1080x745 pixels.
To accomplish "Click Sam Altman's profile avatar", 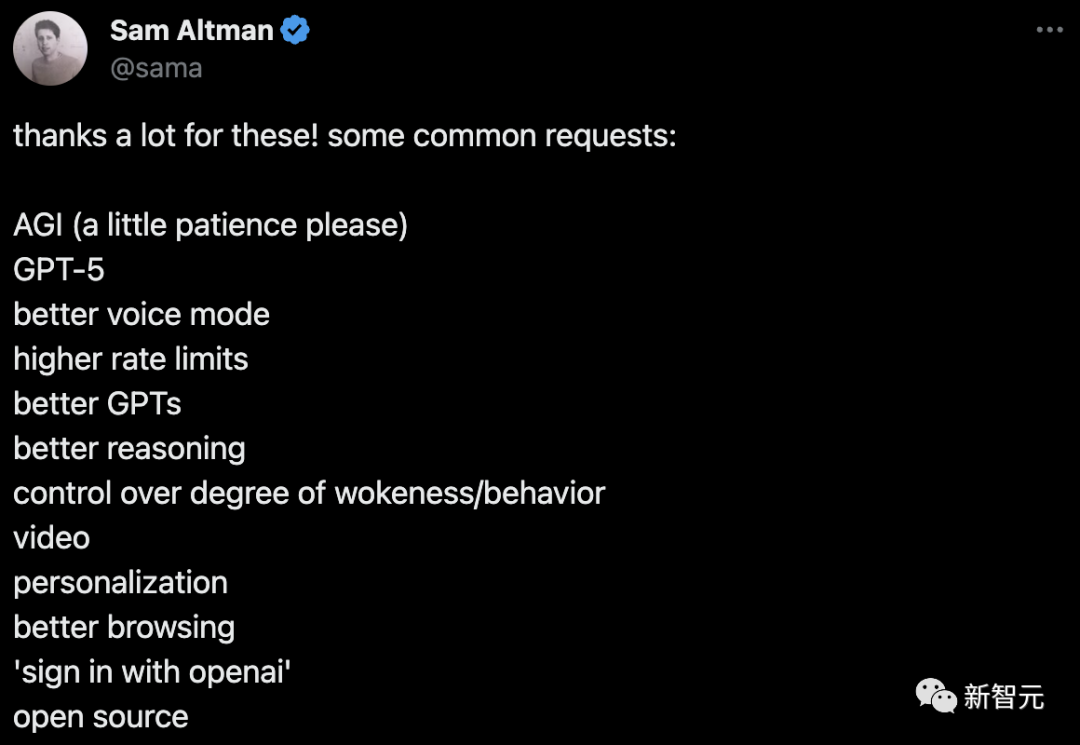I will (x=50, y=50).
